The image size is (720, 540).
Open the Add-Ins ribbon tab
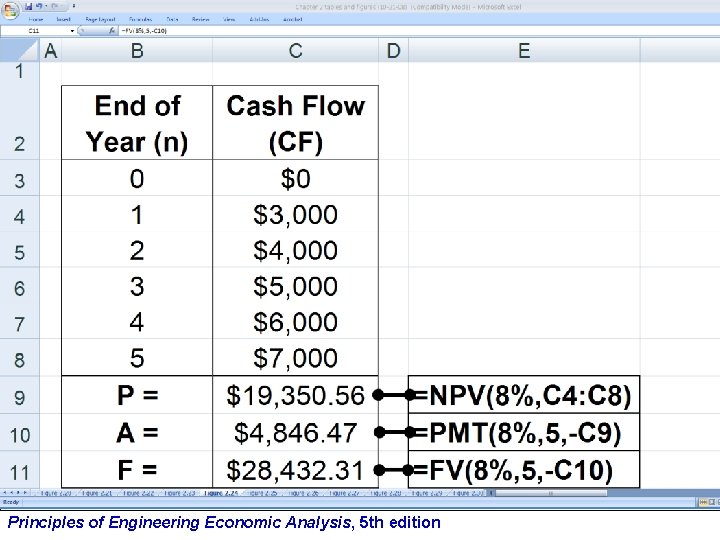[259, 19]
